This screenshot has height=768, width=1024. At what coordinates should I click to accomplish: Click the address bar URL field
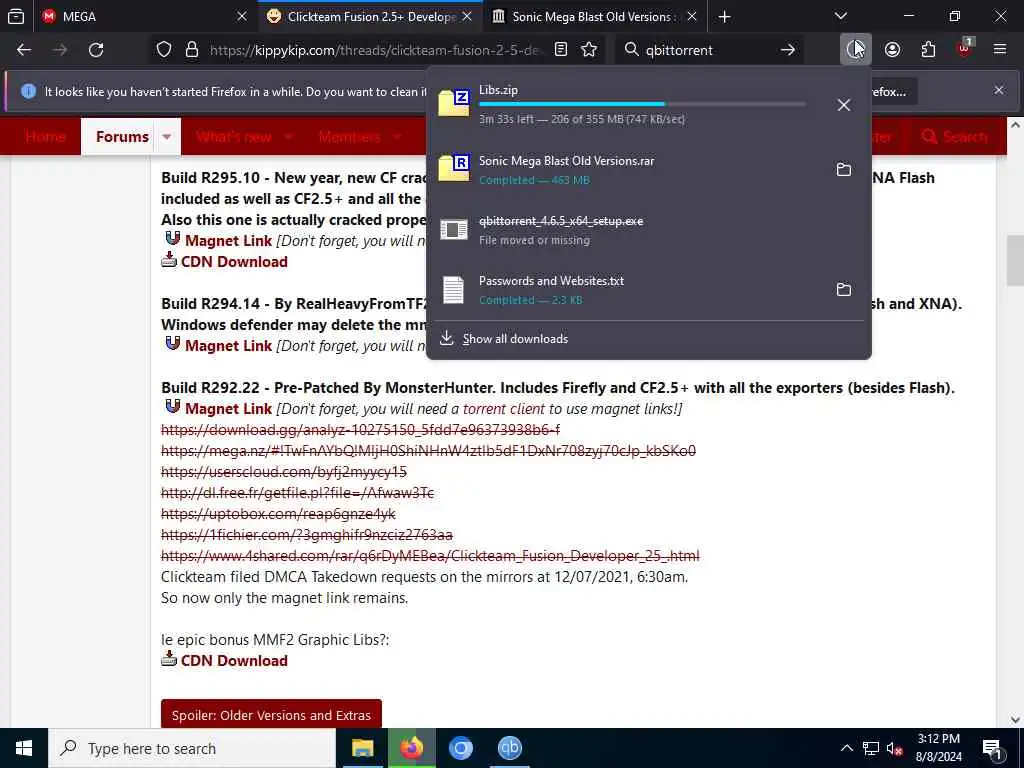(x=376, y=50)
